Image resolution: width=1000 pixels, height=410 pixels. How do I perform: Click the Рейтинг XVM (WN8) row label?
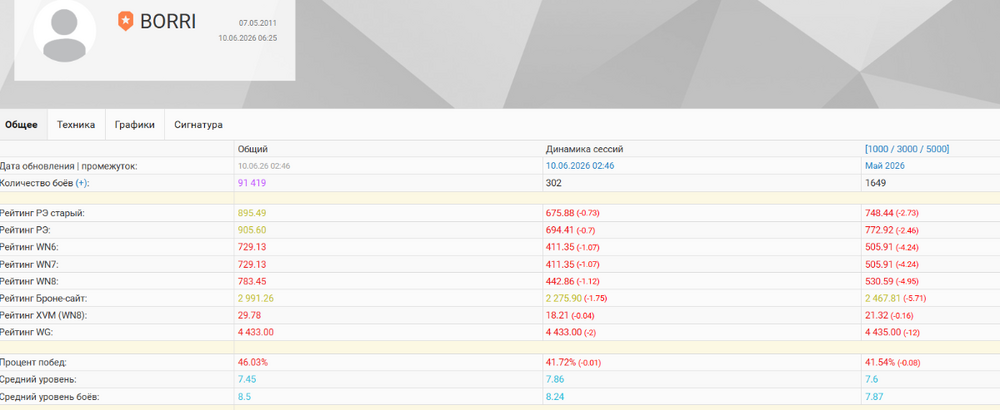(43, 315)
